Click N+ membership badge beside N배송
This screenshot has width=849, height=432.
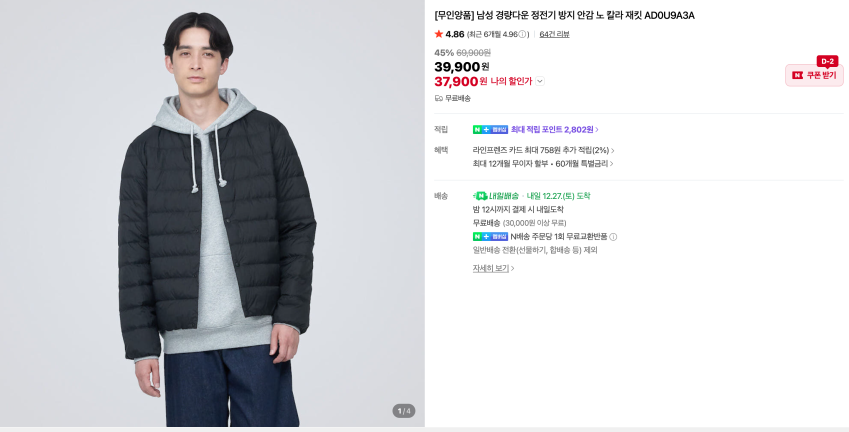490,237
